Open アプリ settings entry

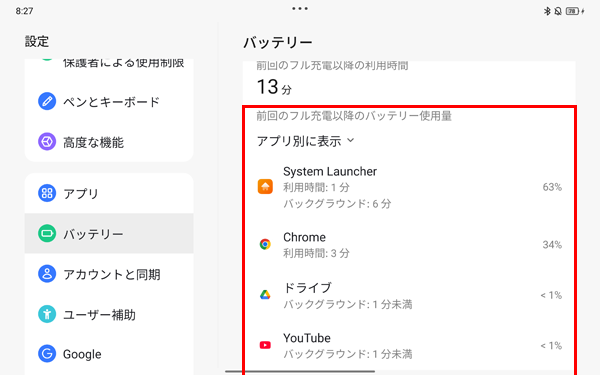click(109, 193)
